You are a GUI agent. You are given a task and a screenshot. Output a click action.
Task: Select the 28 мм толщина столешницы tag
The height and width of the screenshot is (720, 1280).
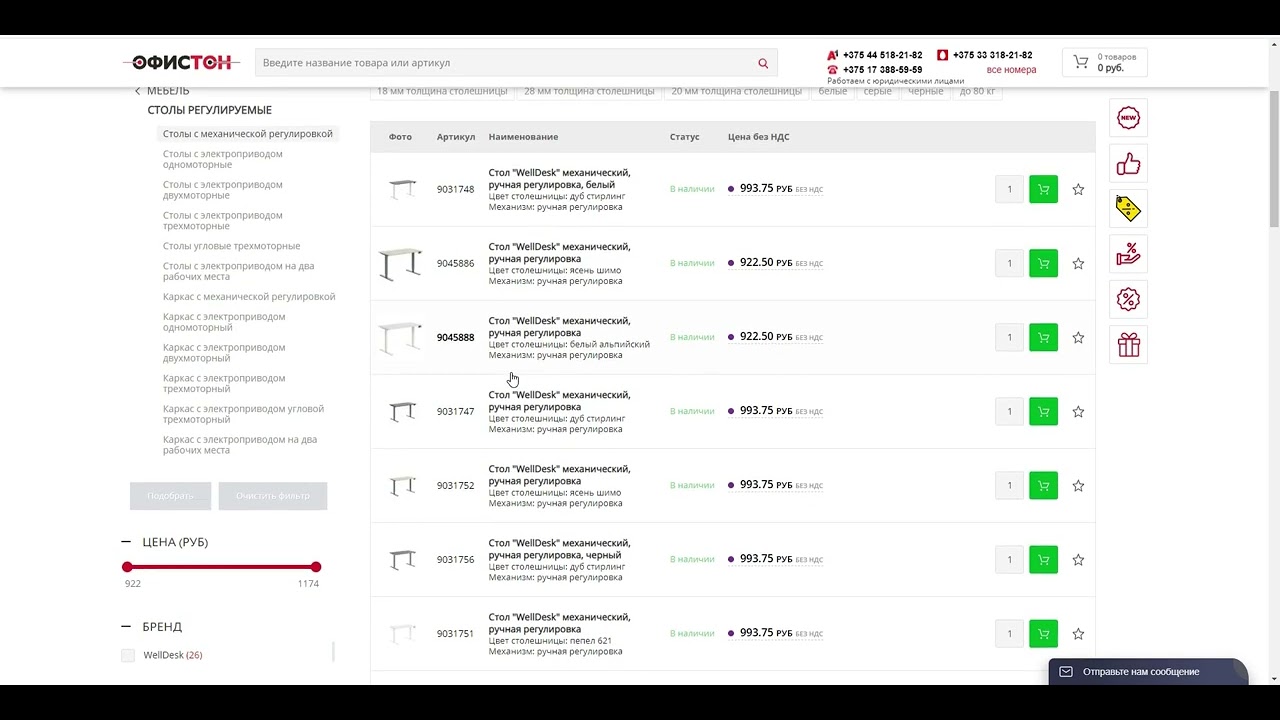click(589, 91)
